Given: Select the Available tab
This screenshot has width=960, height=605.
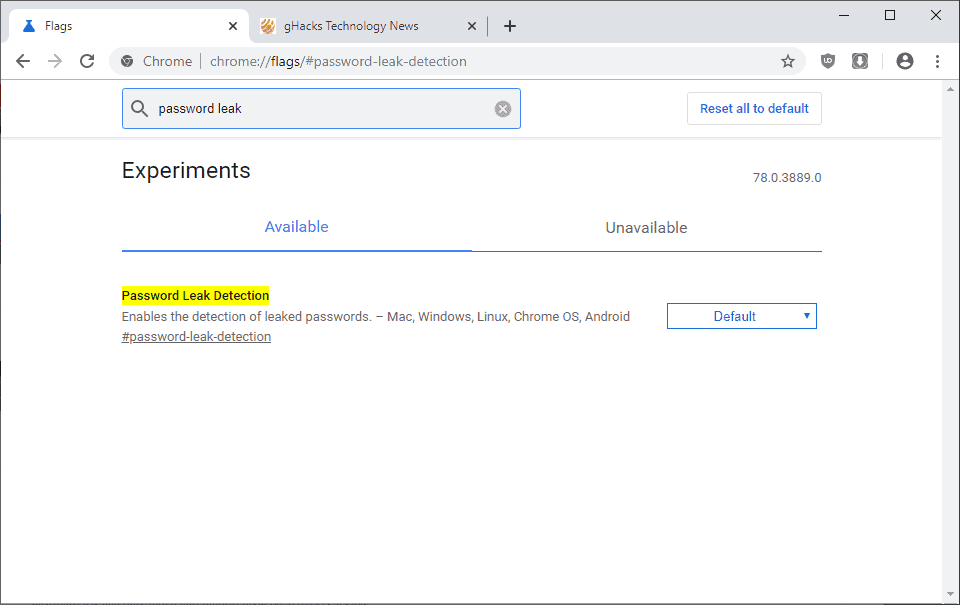Looking at the screenshot, I should 296,227.
